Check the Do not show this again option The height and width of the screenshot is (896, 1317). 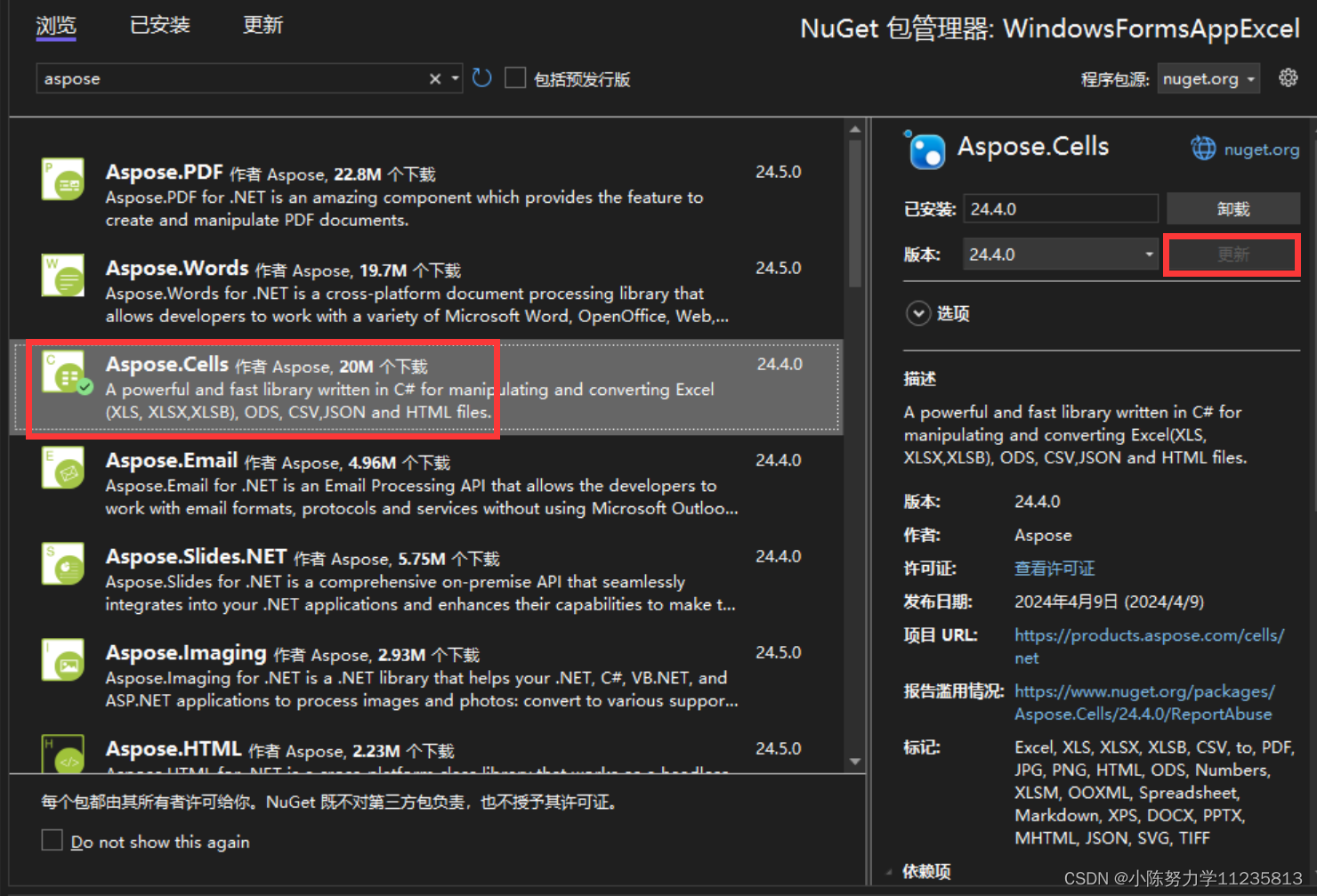(x=52, y=839)
